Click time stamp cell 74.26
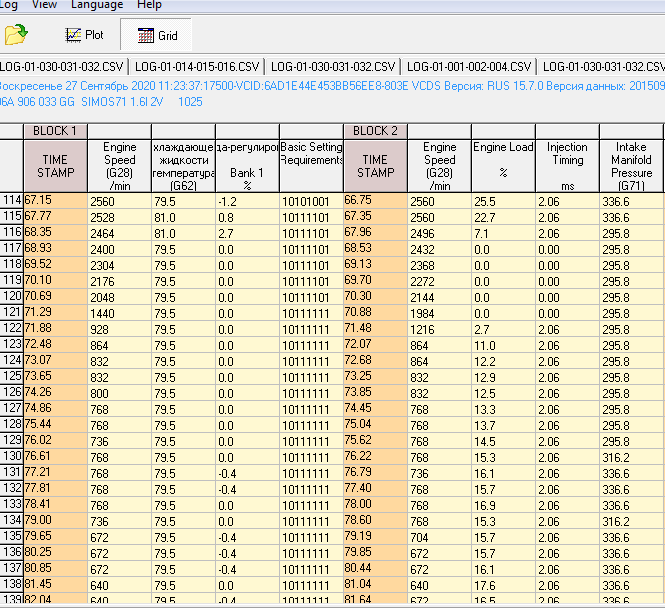The height and width of the screenshot is (608, 665). click(x=56, y=392)
